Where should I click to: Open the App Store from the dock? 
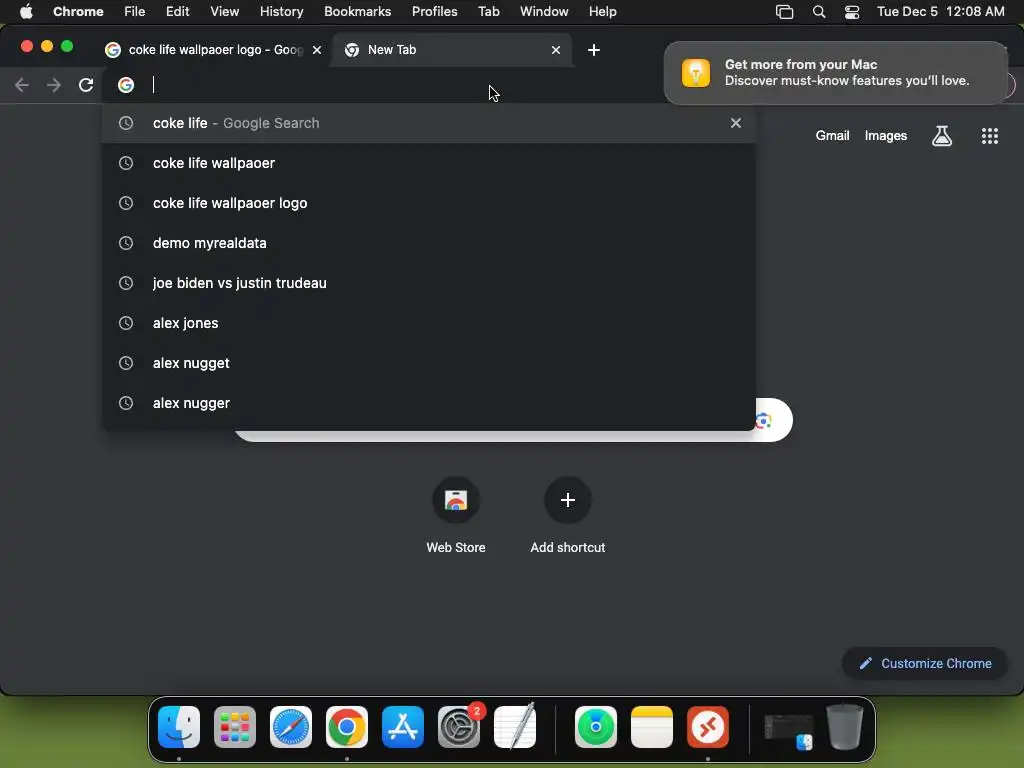[403, 727]
